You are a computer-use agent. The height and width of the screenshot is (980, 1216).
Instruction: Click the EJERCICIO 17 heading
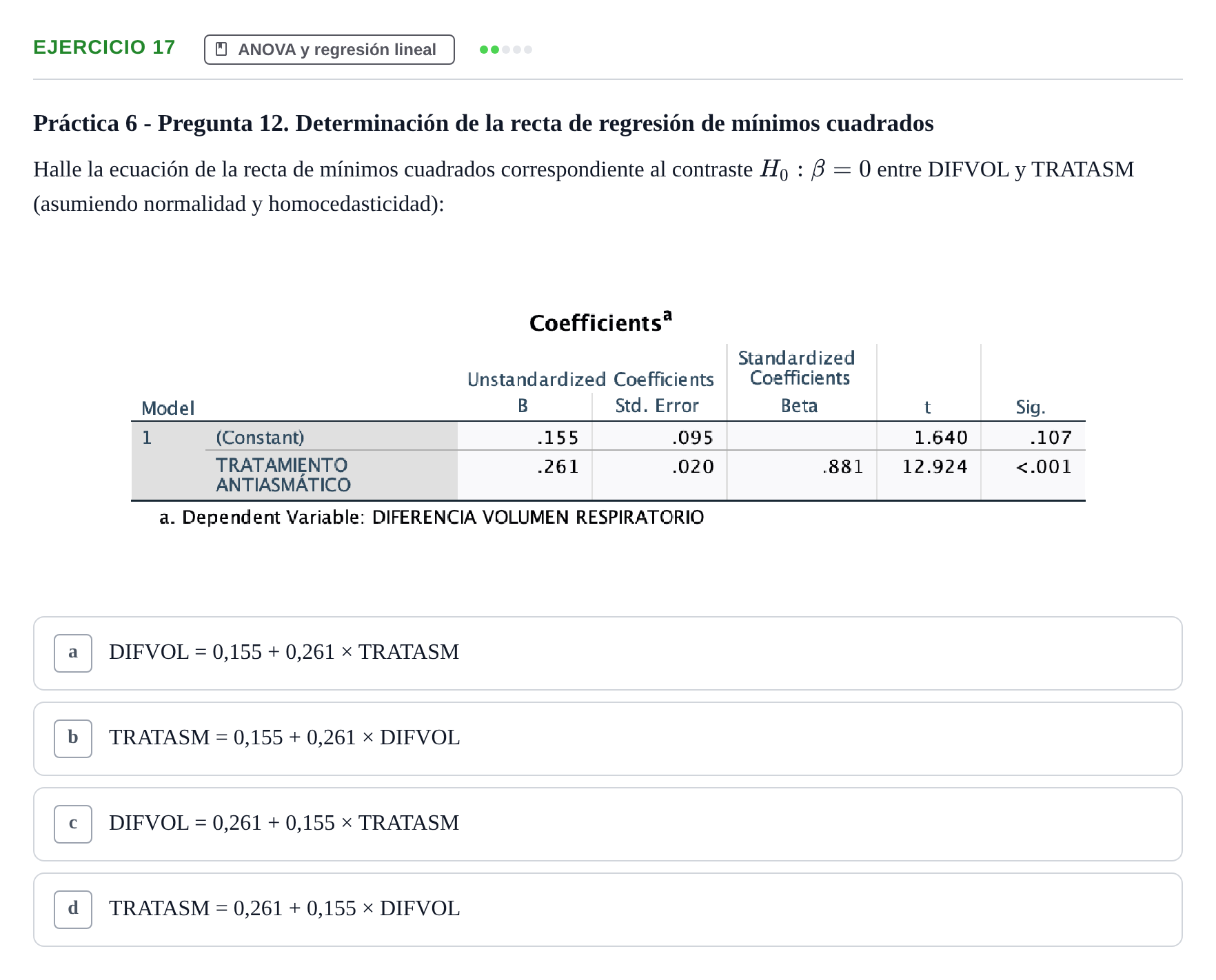pyautogui.click(x=104, y=47)
